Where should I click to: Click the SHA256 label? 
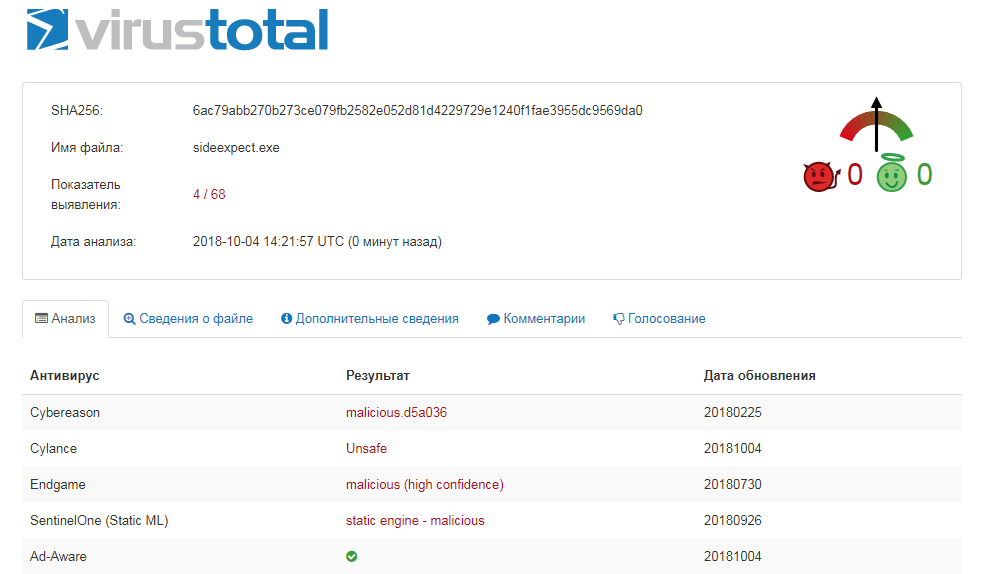pos(77,111)
